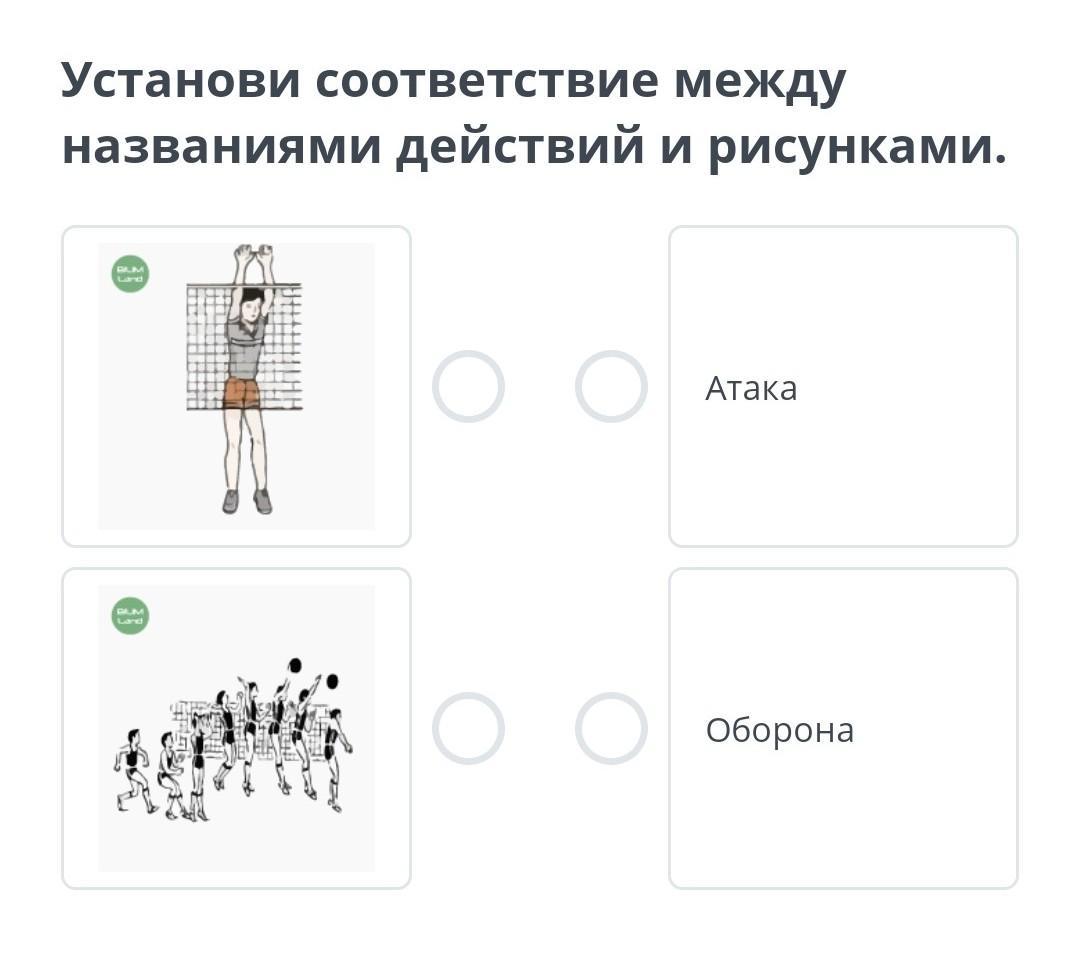Click the running player at far left
The width and height of the screenshot is (1080, 972).
tap(134, 769)
